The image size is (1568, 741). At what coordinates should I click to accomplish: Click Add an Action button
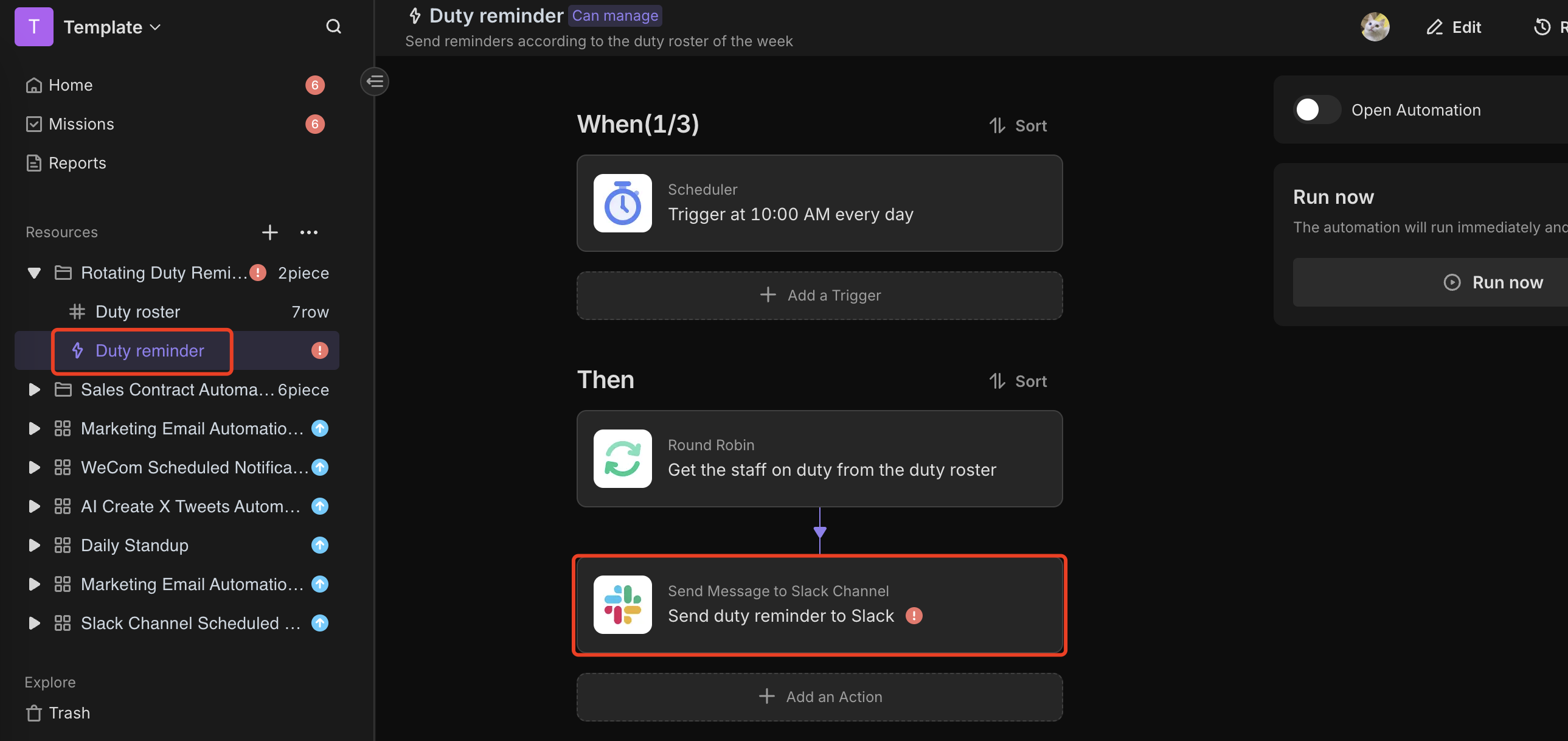pos(820,696)
